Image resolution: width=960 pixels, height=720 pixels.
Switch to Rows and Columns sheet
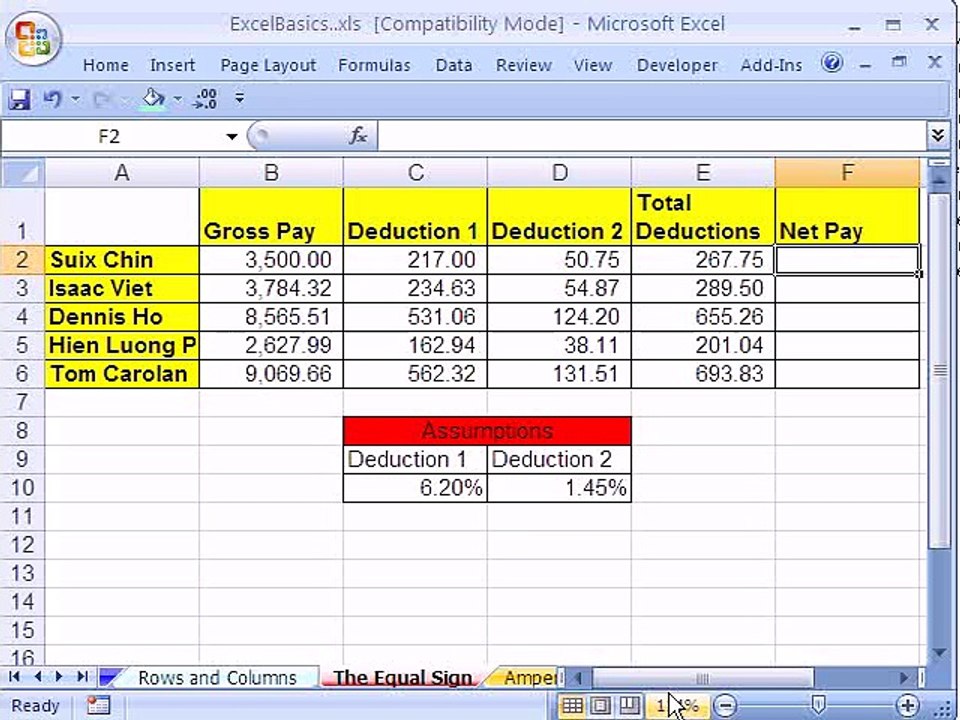point(217,678)
